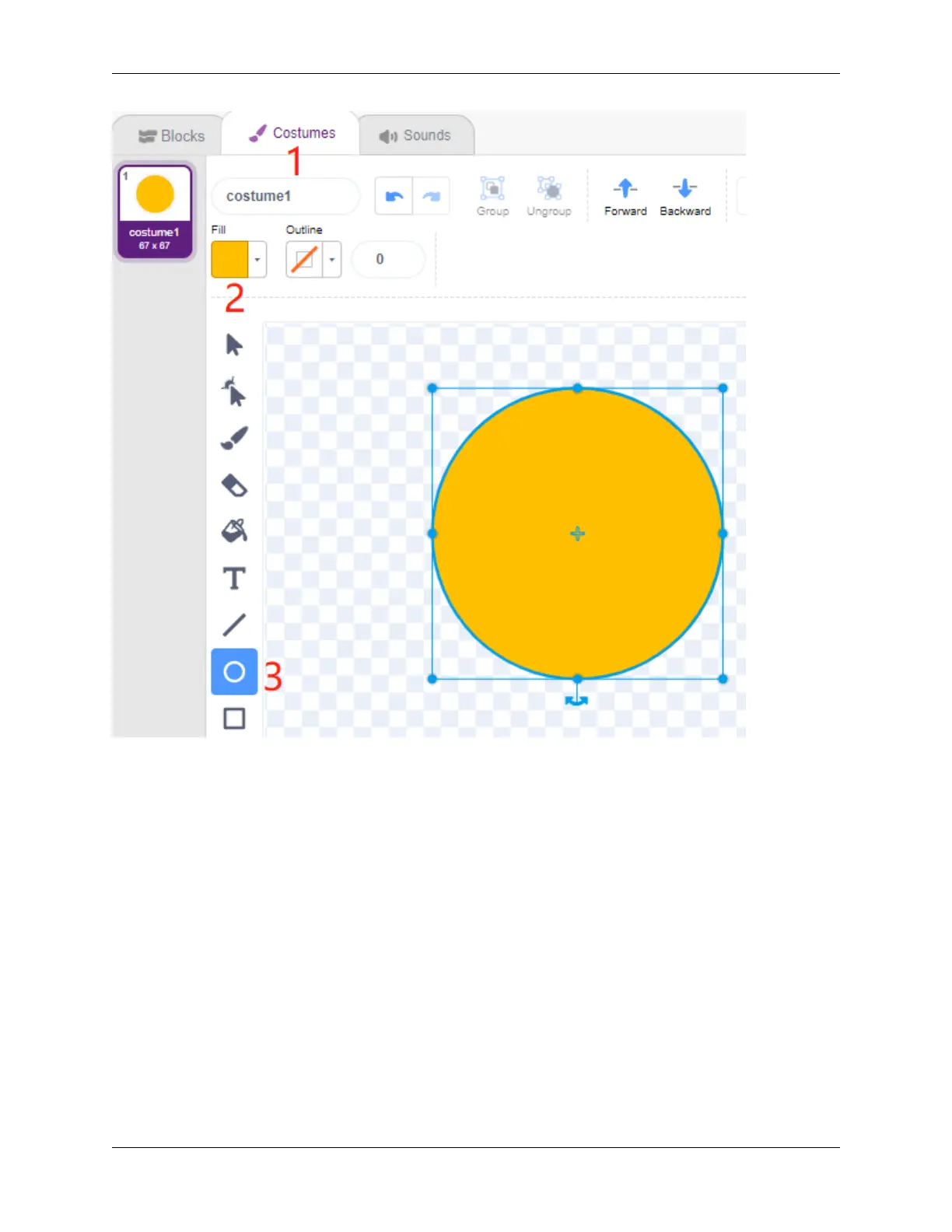Select the arrow Select tool
Image resolution: width=952 pixels, height=1232 pixels.
tap(234, 345)
